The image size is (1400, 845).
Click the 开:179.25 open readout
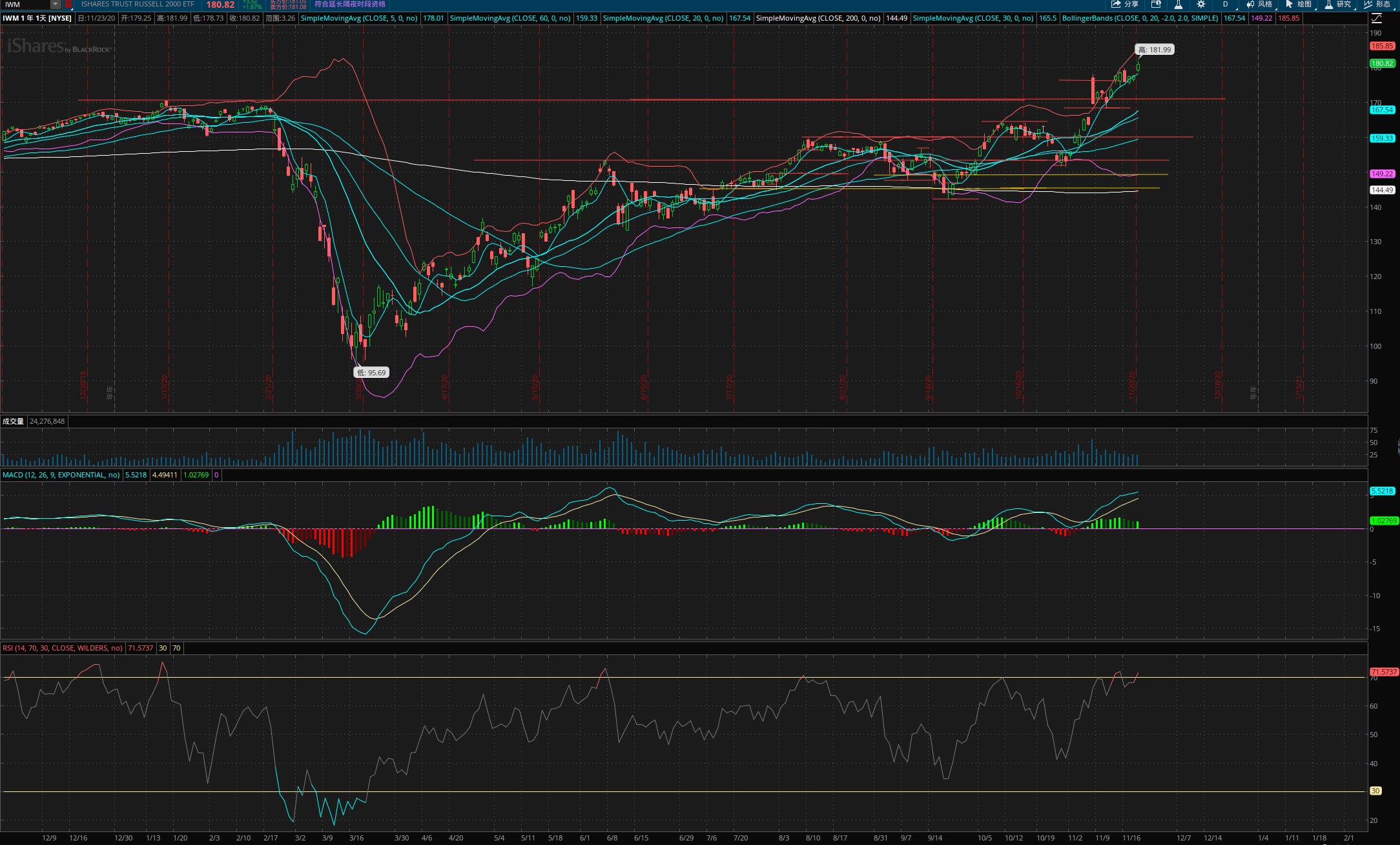136,18
